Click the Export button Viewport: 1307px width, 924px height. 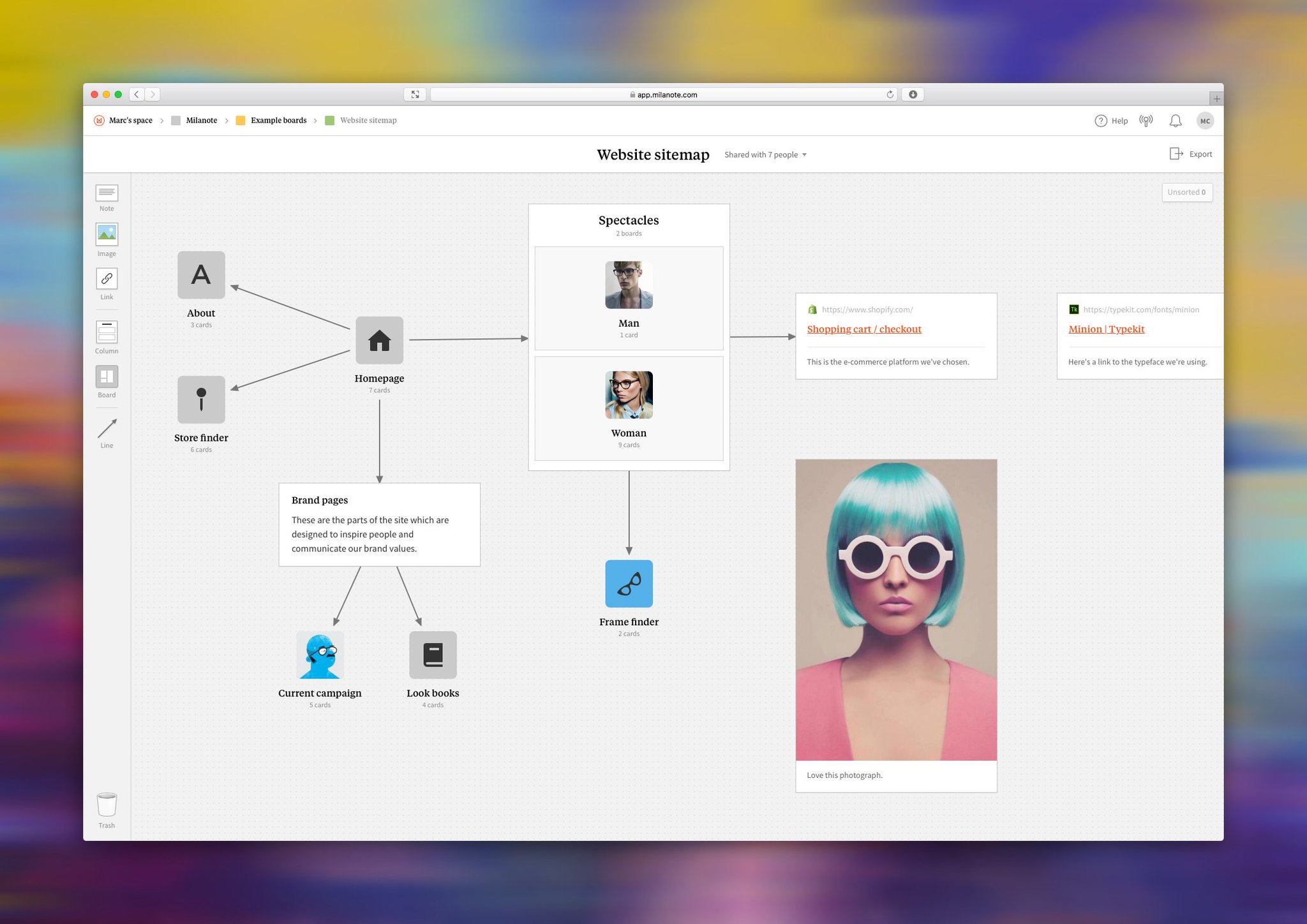click(x=1190, y=154)
